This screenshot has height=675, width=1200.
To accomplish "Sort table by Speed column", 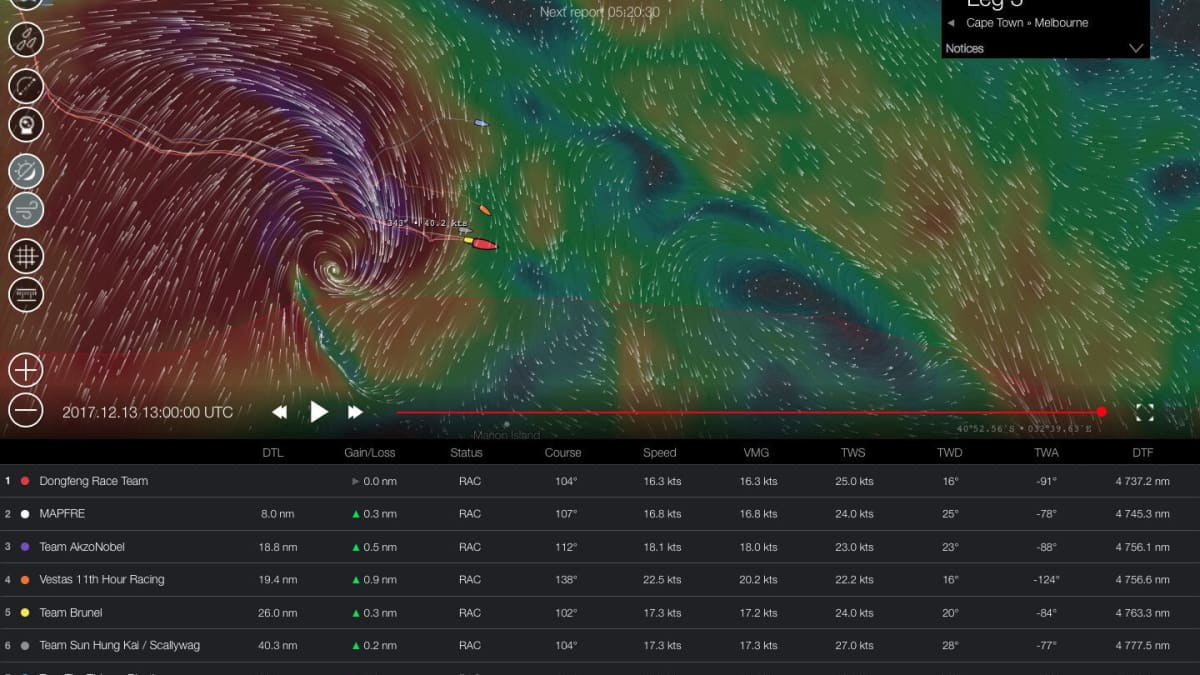I will click(660, 453).
